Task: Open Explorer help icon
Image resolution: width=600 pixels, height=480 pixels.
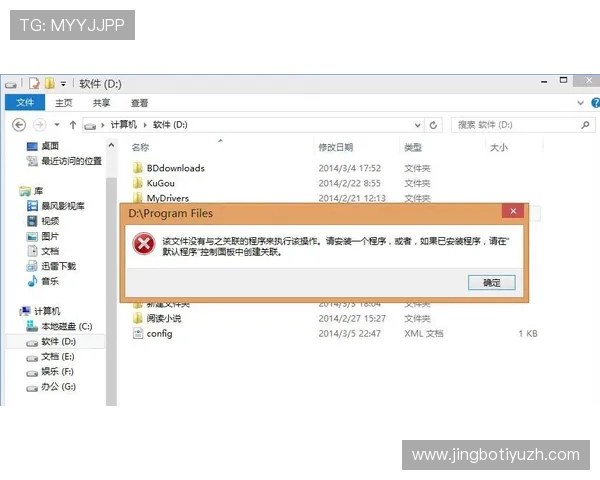Action: (x=595, y=103)
